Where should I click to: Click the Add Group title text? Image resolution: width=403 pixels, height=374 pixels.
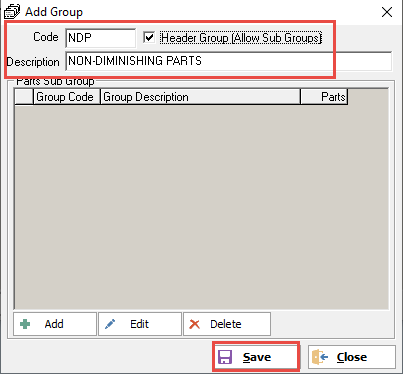coord(54,12)
